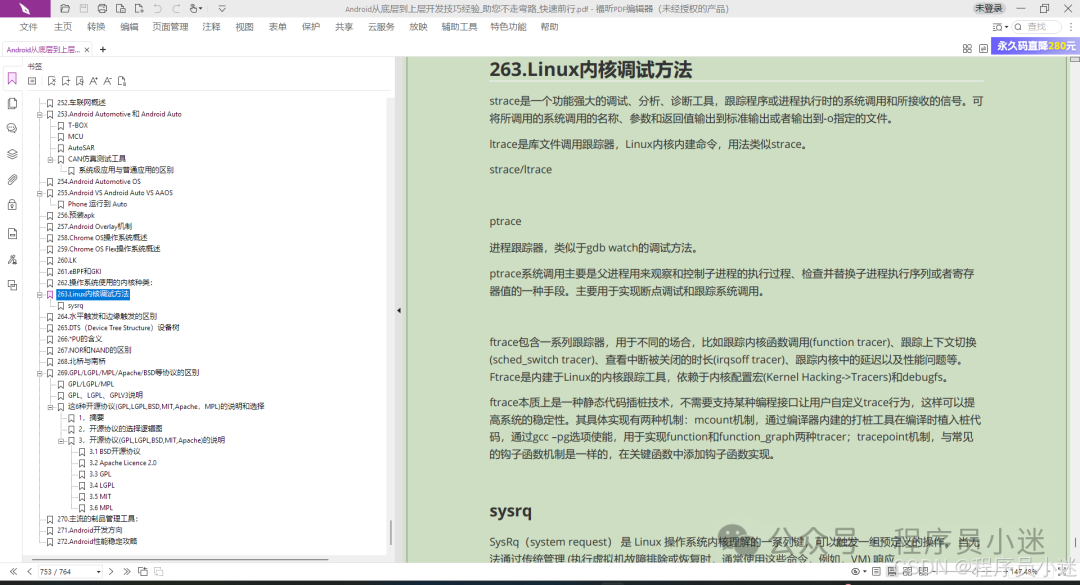The width and height of the screenshot is (1080, 585).
Task: Collapse the 这6种开源协议 bookmark node
Action: pyautogui.click(x=50, y=407)
